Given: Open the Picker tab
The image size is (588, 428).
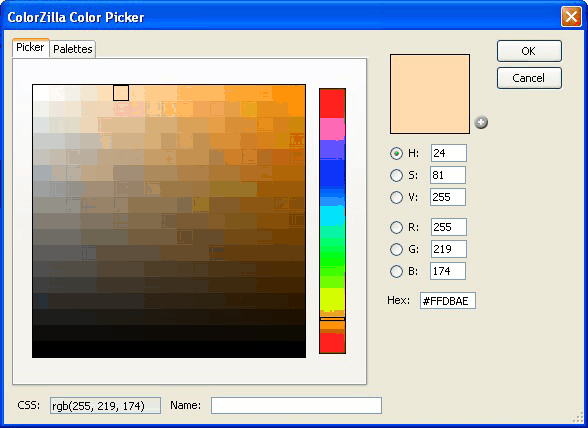Looking at the screenshot, I should (30, 48).
